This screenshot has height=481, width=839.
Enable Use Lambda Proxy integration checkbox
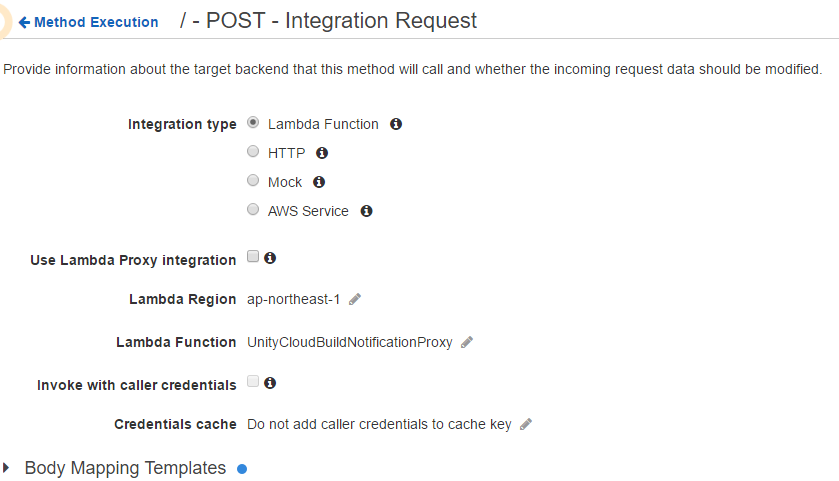253,257
